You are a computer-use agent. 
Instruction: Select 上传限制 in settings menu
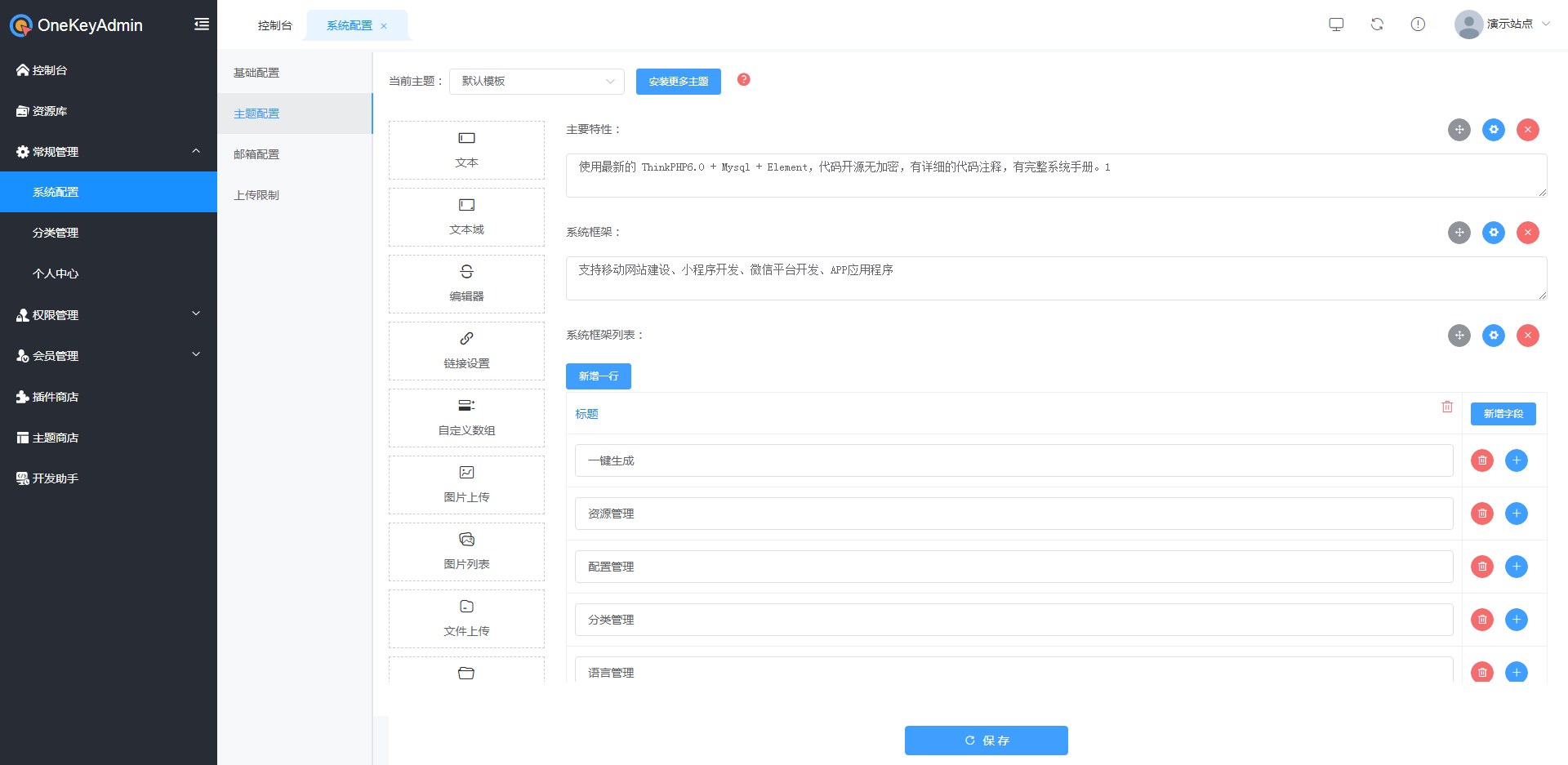(295, 195)
